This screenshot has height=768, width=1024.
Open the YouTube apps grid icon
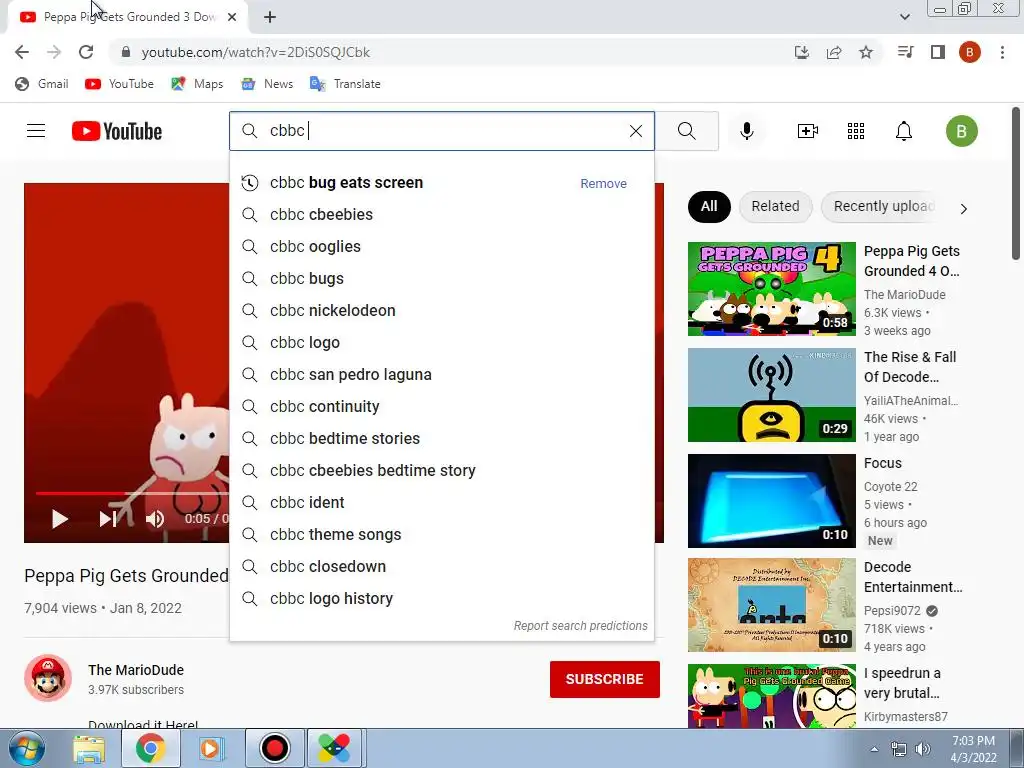[x=856, y=131]
